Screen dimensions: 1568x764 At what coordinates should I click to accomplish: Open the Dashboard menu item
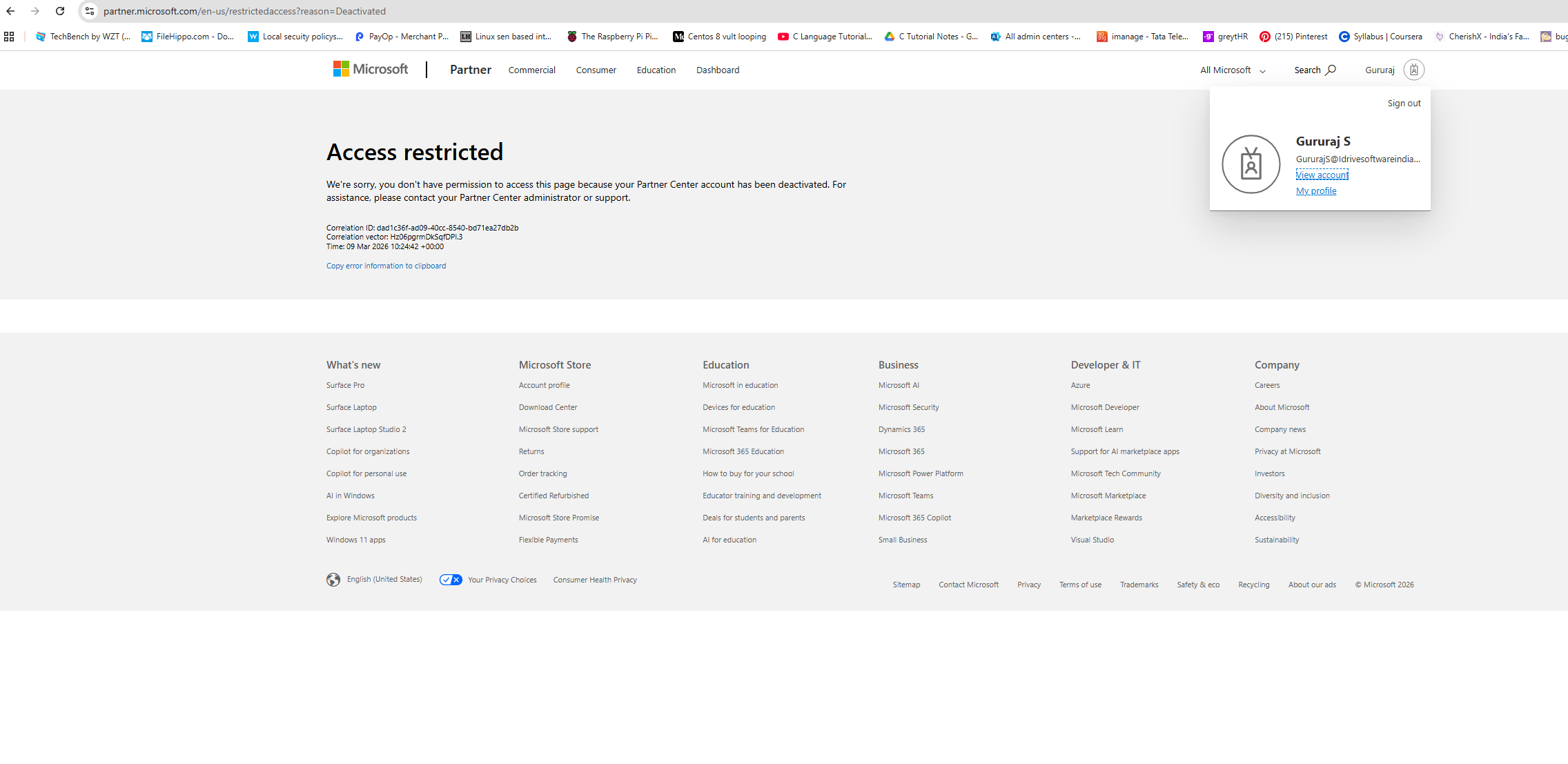coord(718,70)
